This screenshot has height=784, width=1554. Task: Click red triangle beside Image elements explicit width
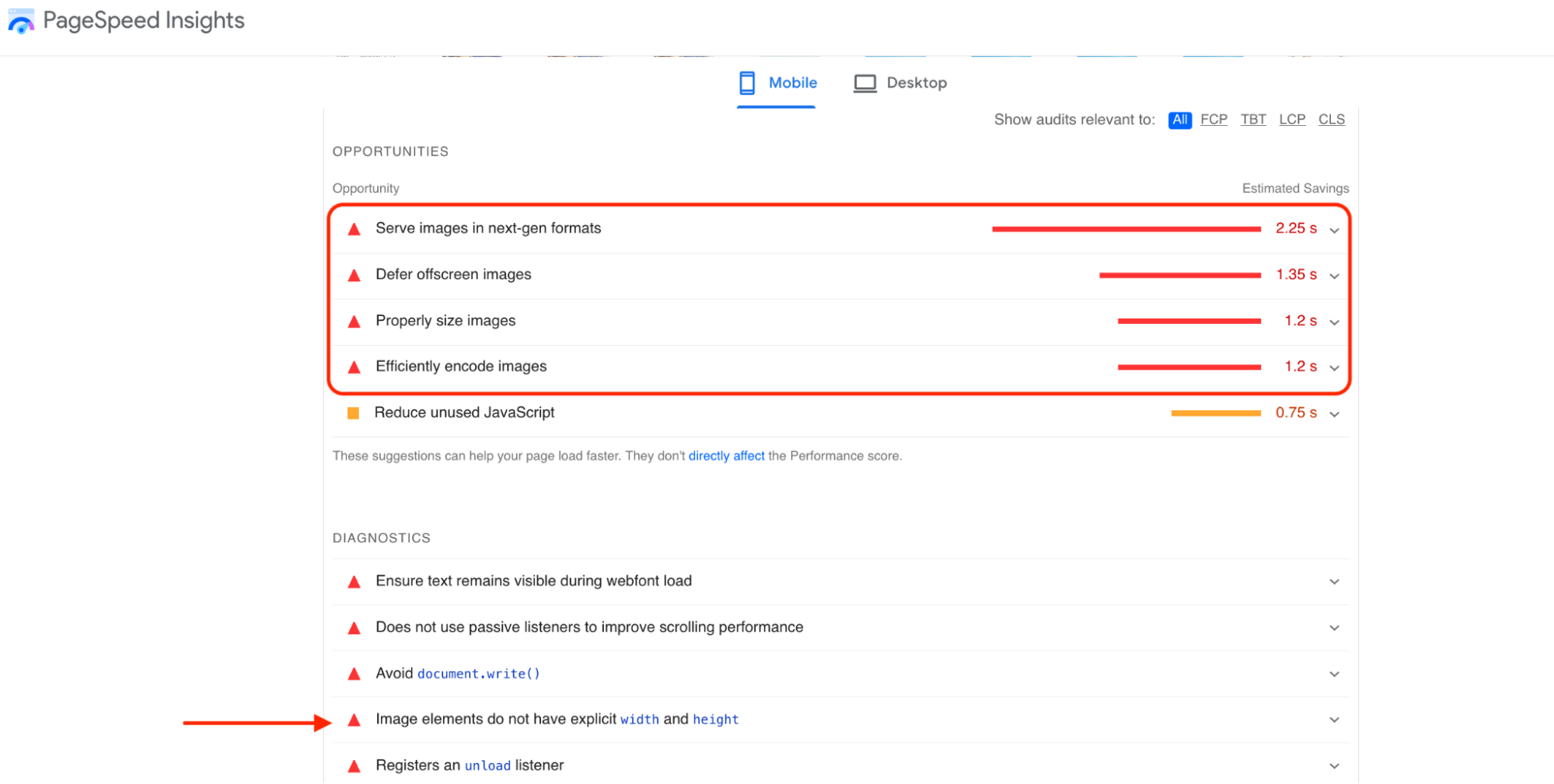(354, 720)
